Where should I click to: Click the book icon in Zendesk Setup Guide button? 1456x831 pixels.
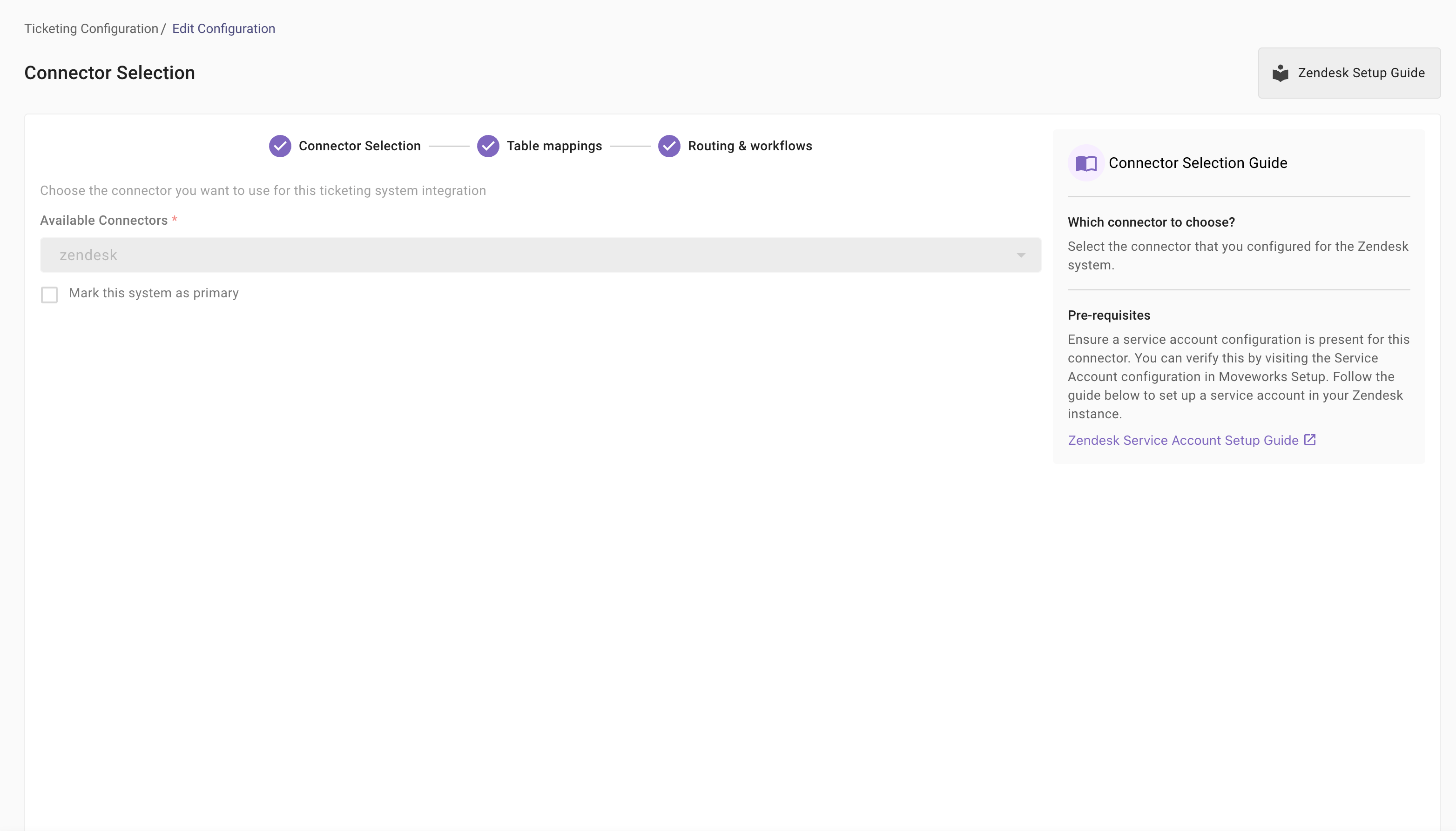pyautogui.click(x=1280, y=73)
